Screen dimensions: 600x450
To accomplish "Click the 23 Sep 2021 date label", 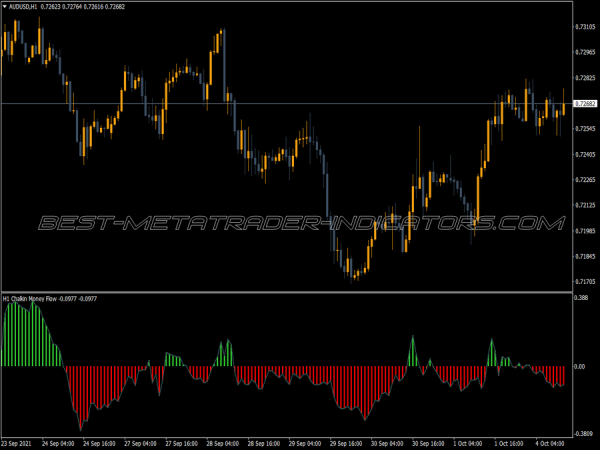I will [x=16, y=444].
